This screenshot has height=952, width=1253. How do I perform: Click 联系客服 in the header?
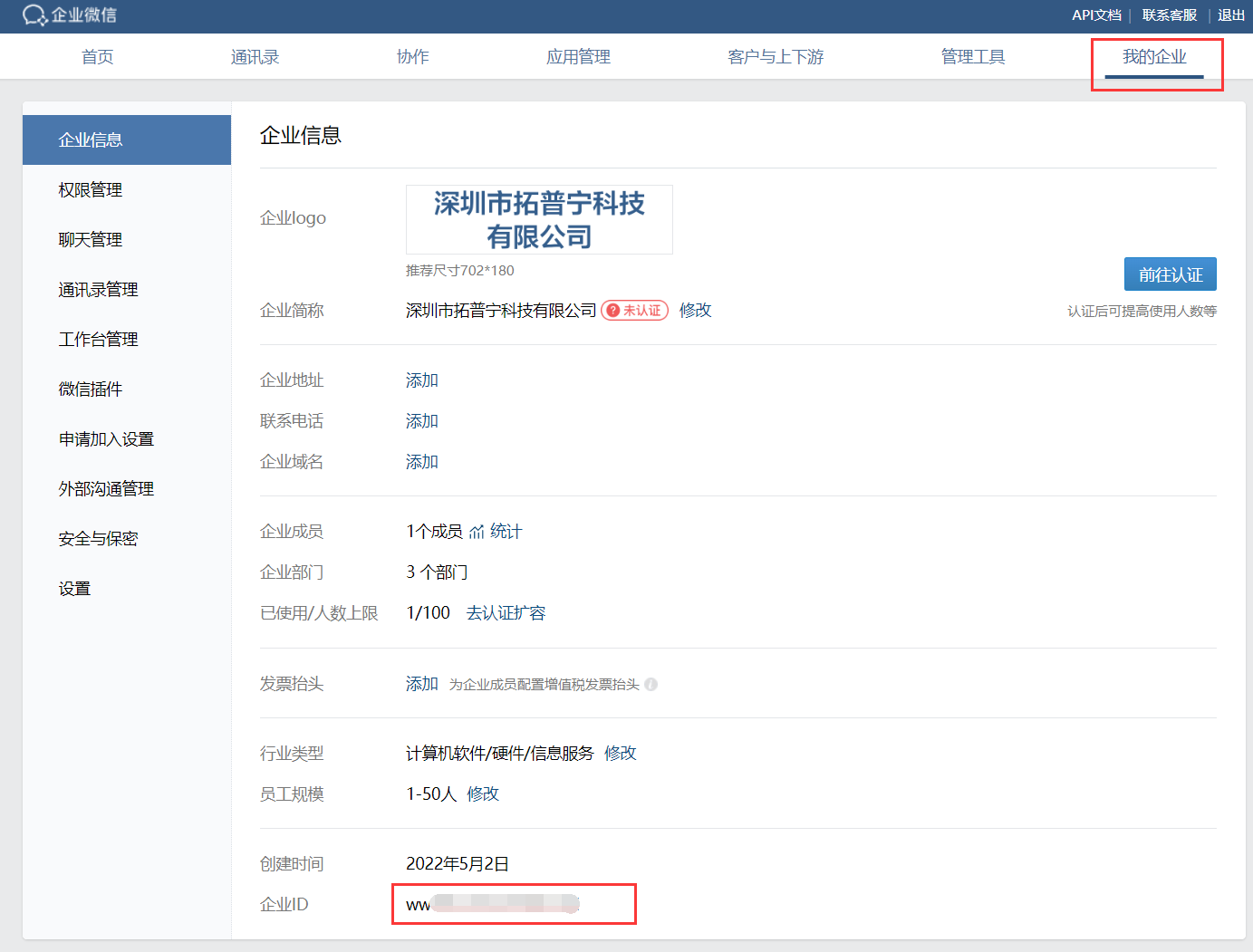click(x=1170, y=15)
